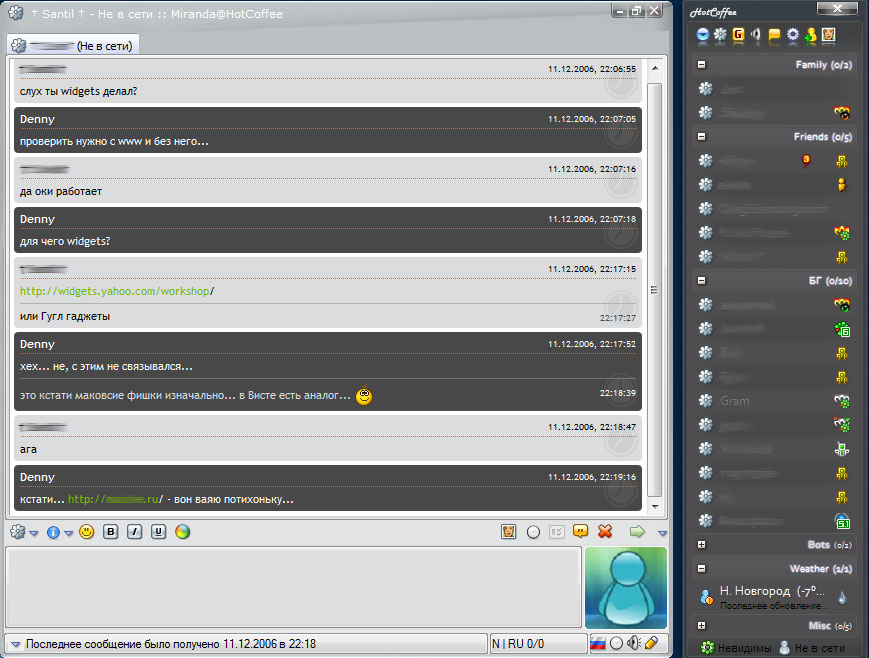
Task: Expand the Bots contact group
Action: click(702, 545)
